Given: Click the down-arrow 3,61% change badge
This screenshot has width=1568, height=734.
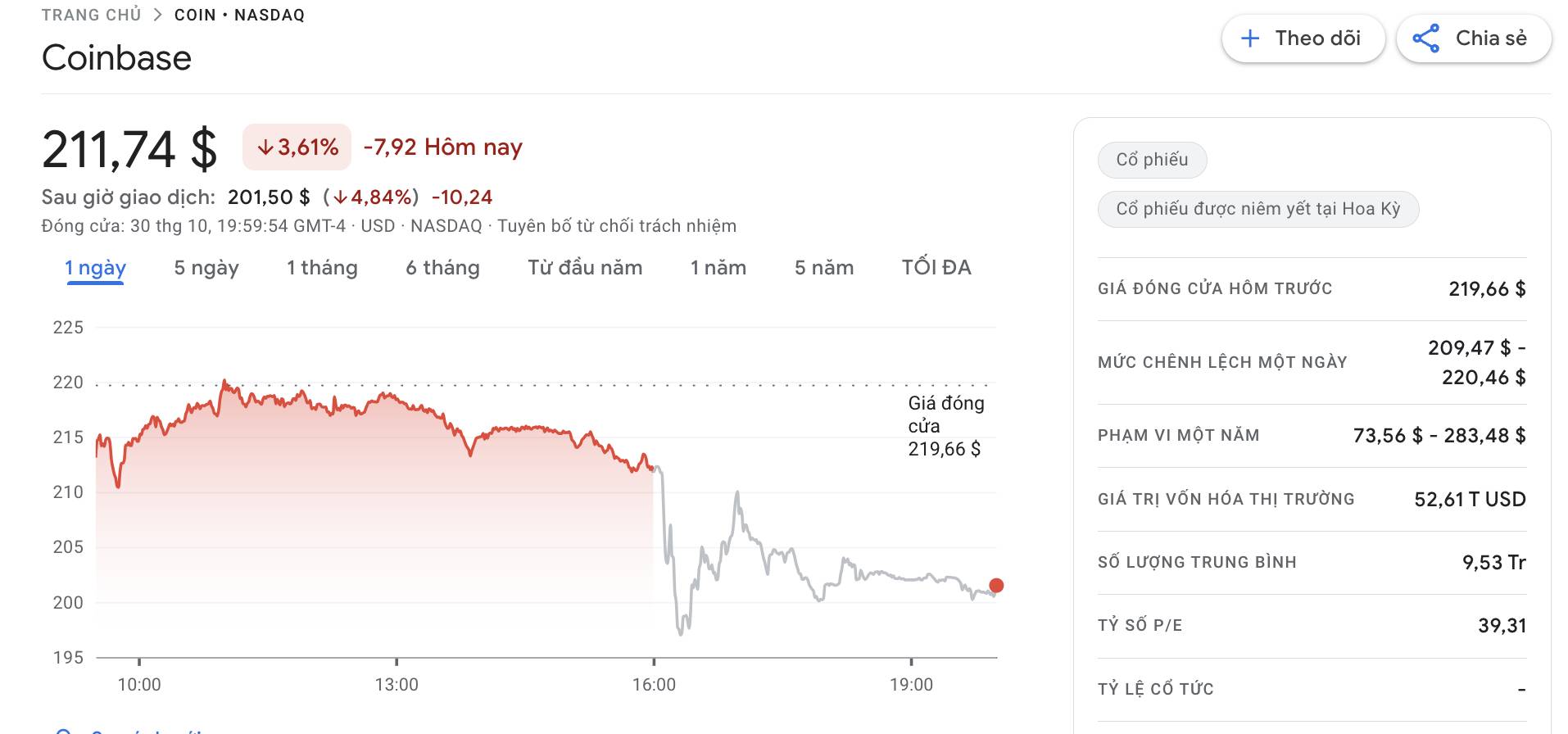Looking at the screenshot, I should pos(297,147).
